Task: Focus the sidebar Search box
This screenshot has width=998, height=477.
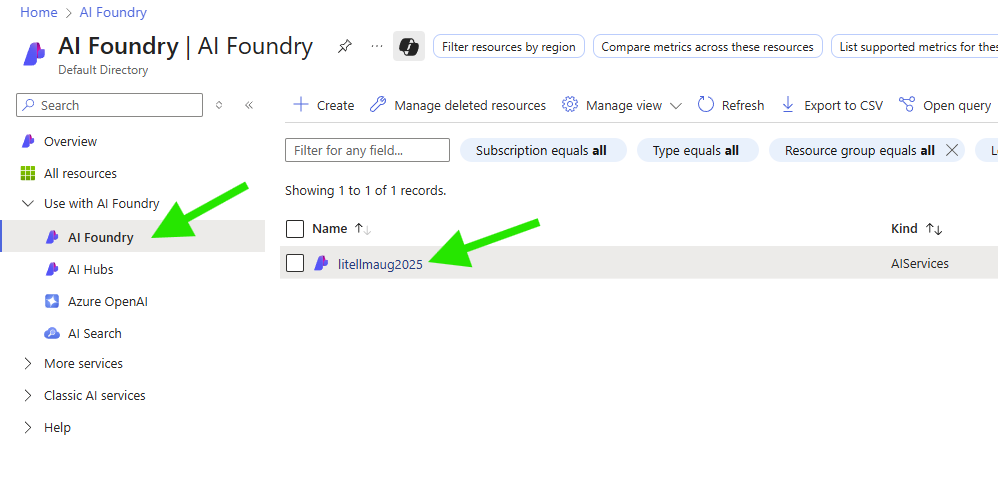Action: click(x=109, y=105)
